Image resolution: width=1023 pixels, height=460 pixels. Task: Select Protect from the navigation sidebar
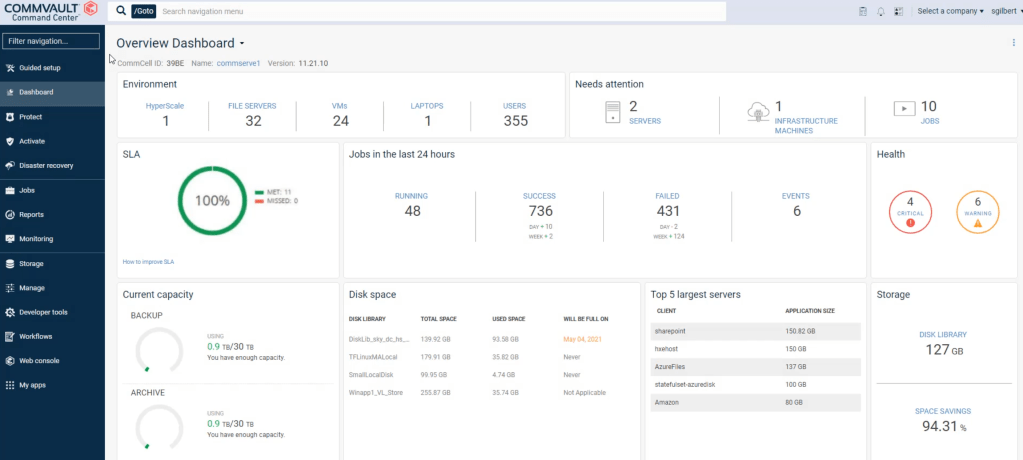pos(30,117)
